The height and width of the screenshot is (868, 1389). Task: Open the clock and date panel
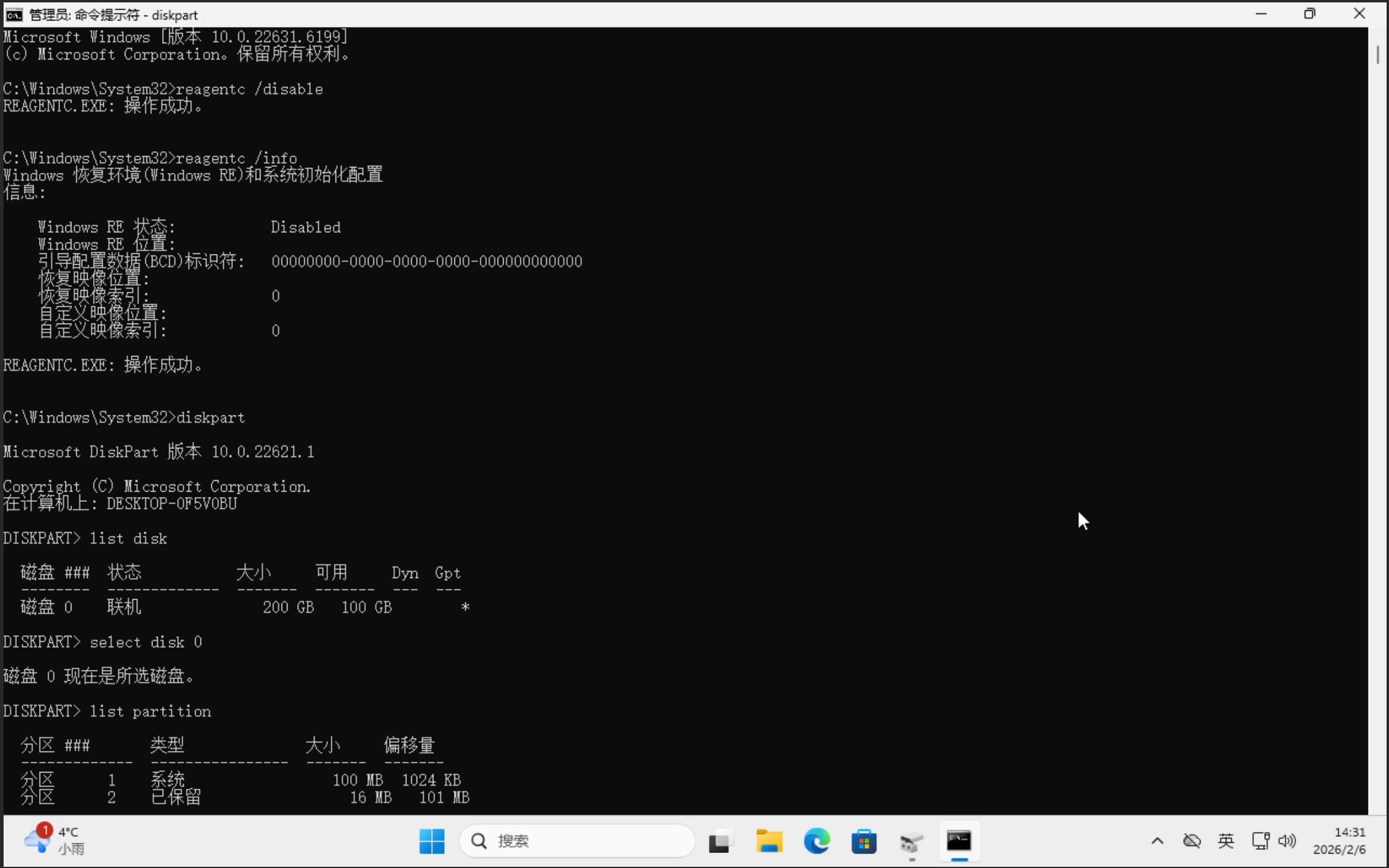point(1340,840)
